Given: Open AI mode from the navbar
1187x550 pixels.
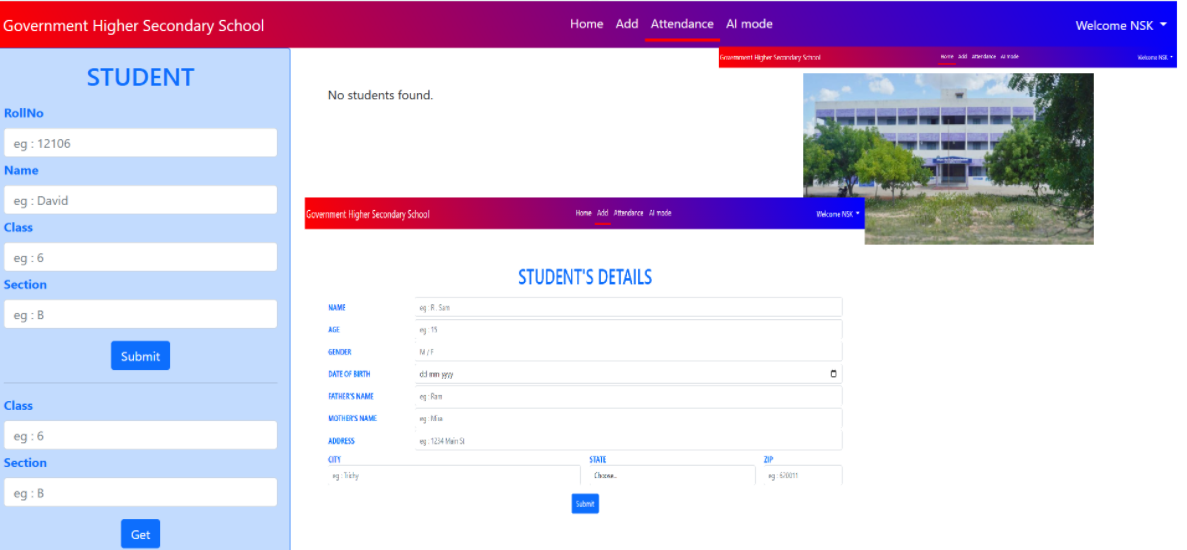Looking at the screenshot, I should pos(749,24).
